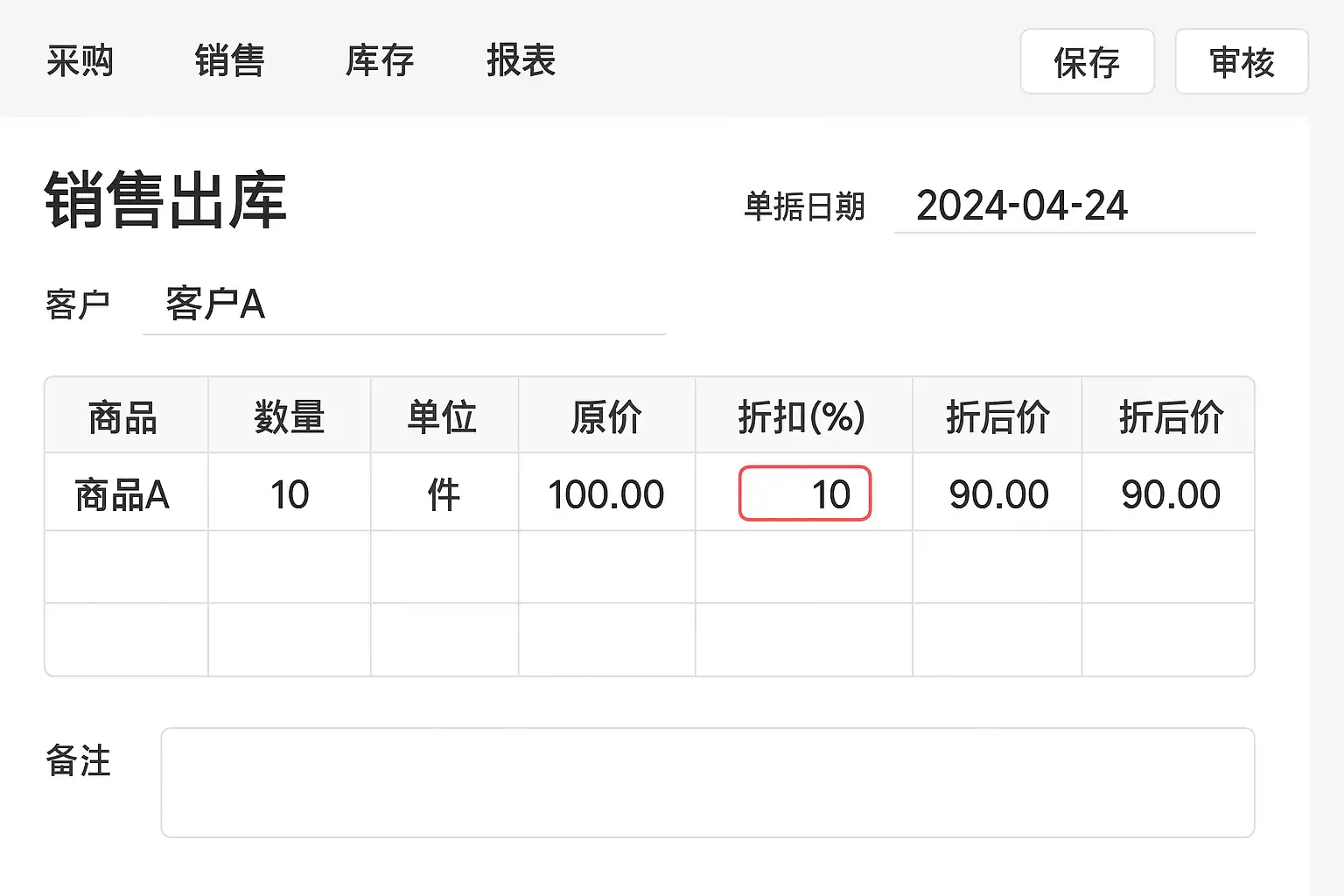Open the 采购 menu

(80, 61)
